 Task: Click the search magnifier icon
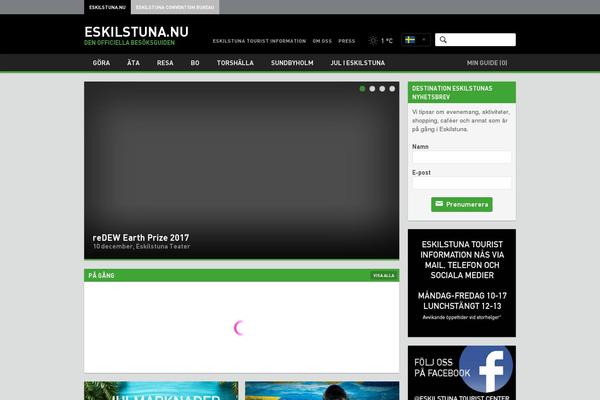coord(443,39)
